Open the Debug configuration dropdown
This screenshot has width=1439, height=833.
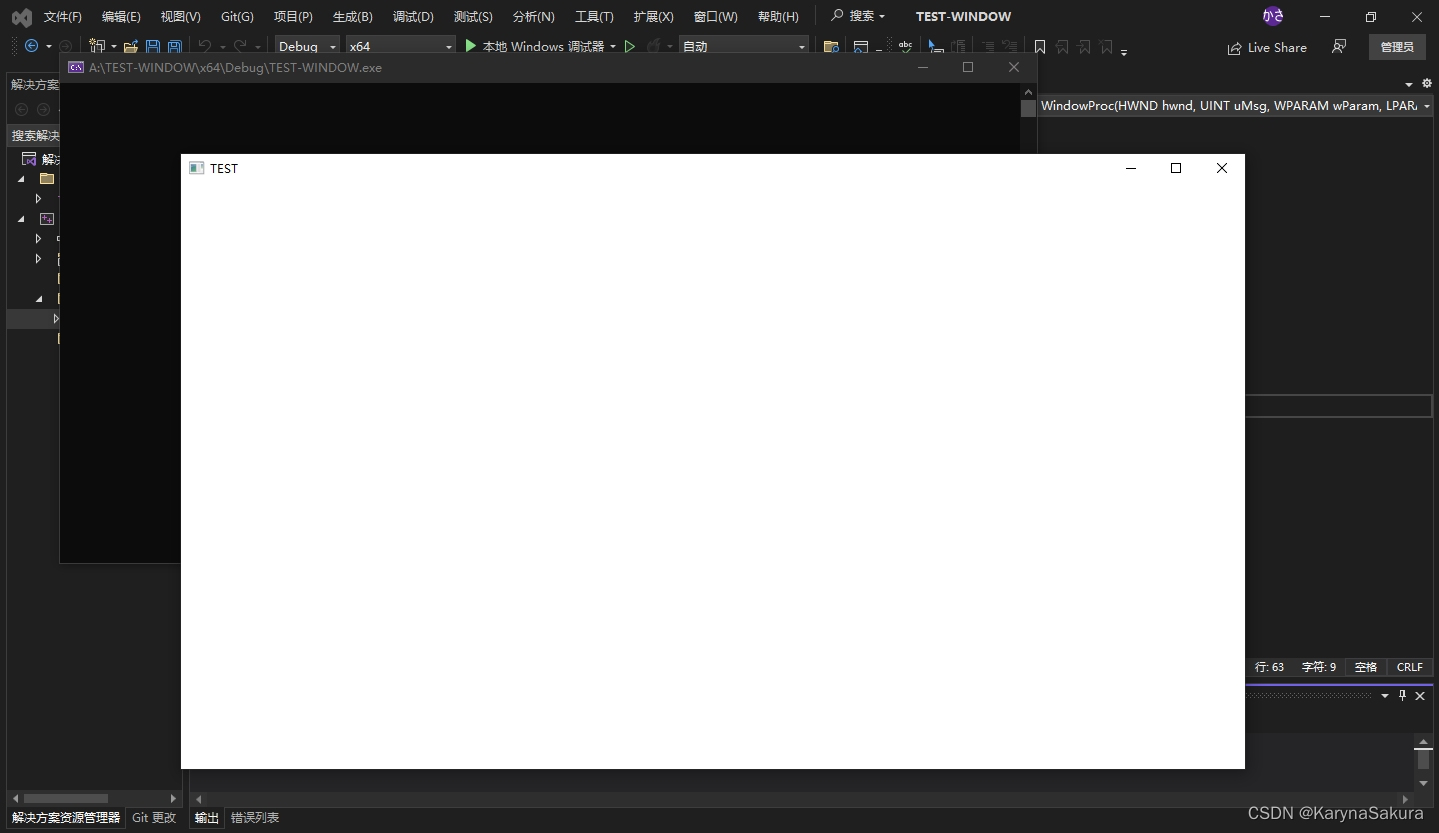coord(308,46)
